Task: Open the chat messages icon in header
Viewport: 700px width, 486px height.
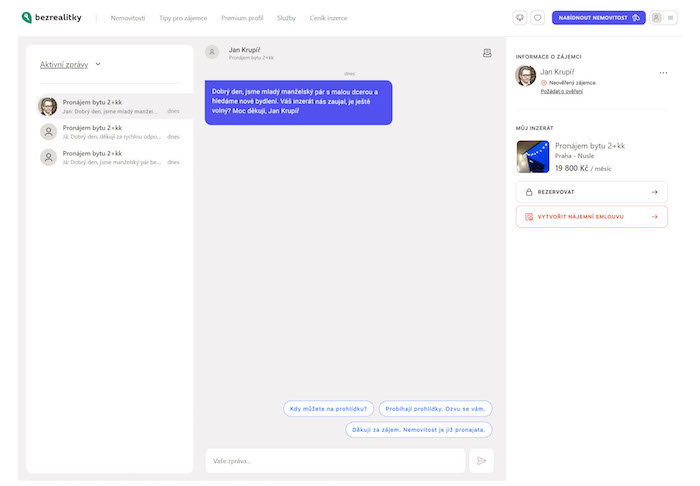Action: click(x=519, y=17)
